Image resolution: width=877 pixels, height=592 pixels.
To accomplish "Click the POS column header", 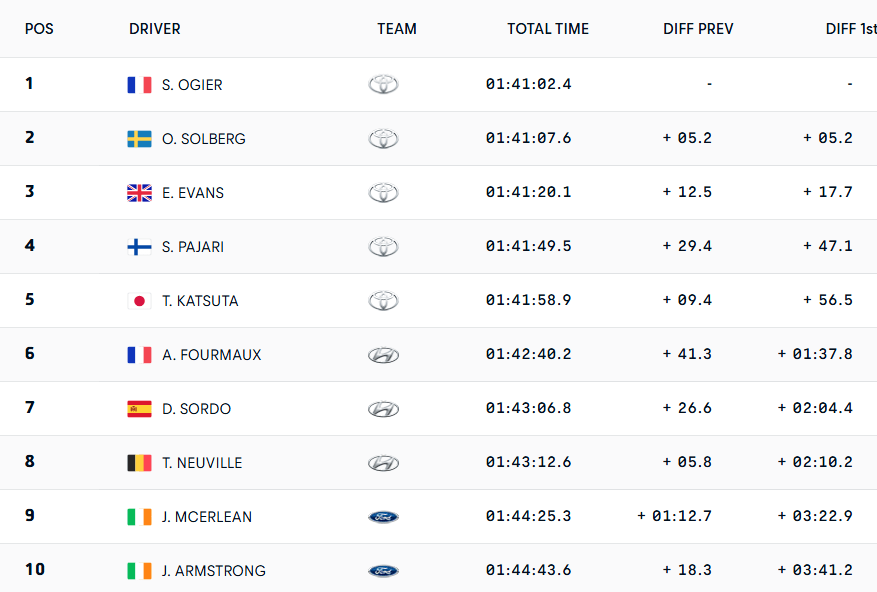I will [x=39, y=29].
